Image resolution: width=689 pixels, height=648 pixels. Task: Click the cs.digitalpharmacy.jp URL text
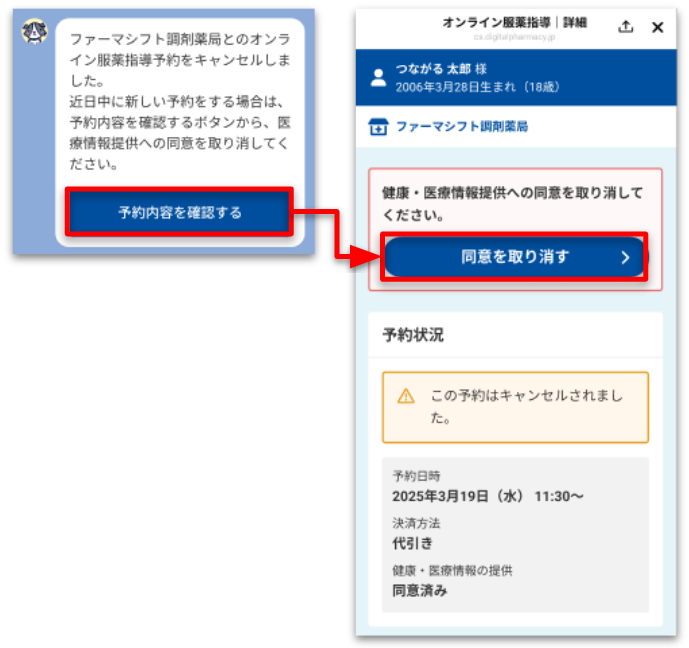pyautogui.click(x=514, y=36)
